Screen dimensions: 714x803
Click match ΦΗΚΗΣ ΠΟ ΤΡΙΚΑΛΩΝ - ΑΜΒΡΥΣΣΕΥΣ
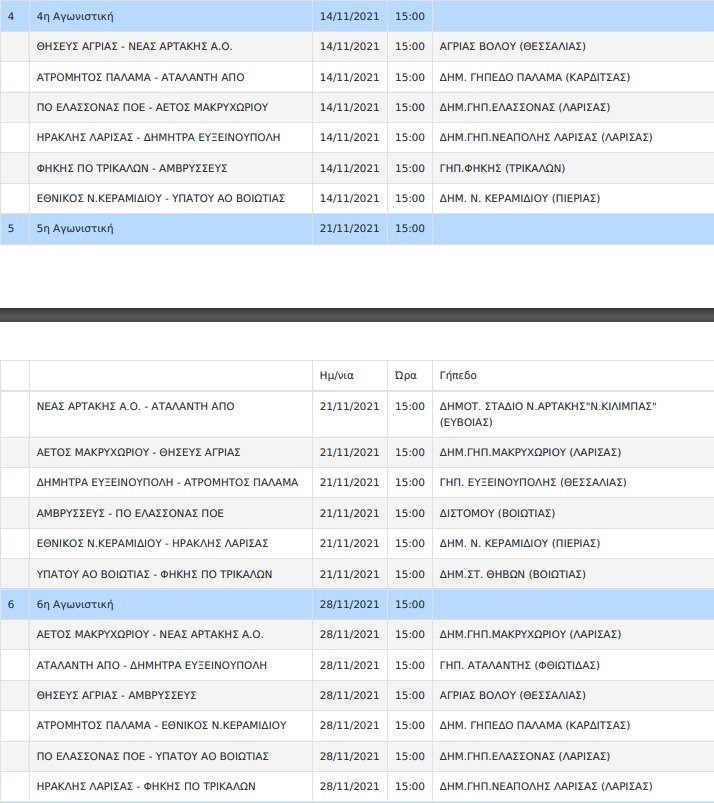pyautogui.click(x=132, y=168)
